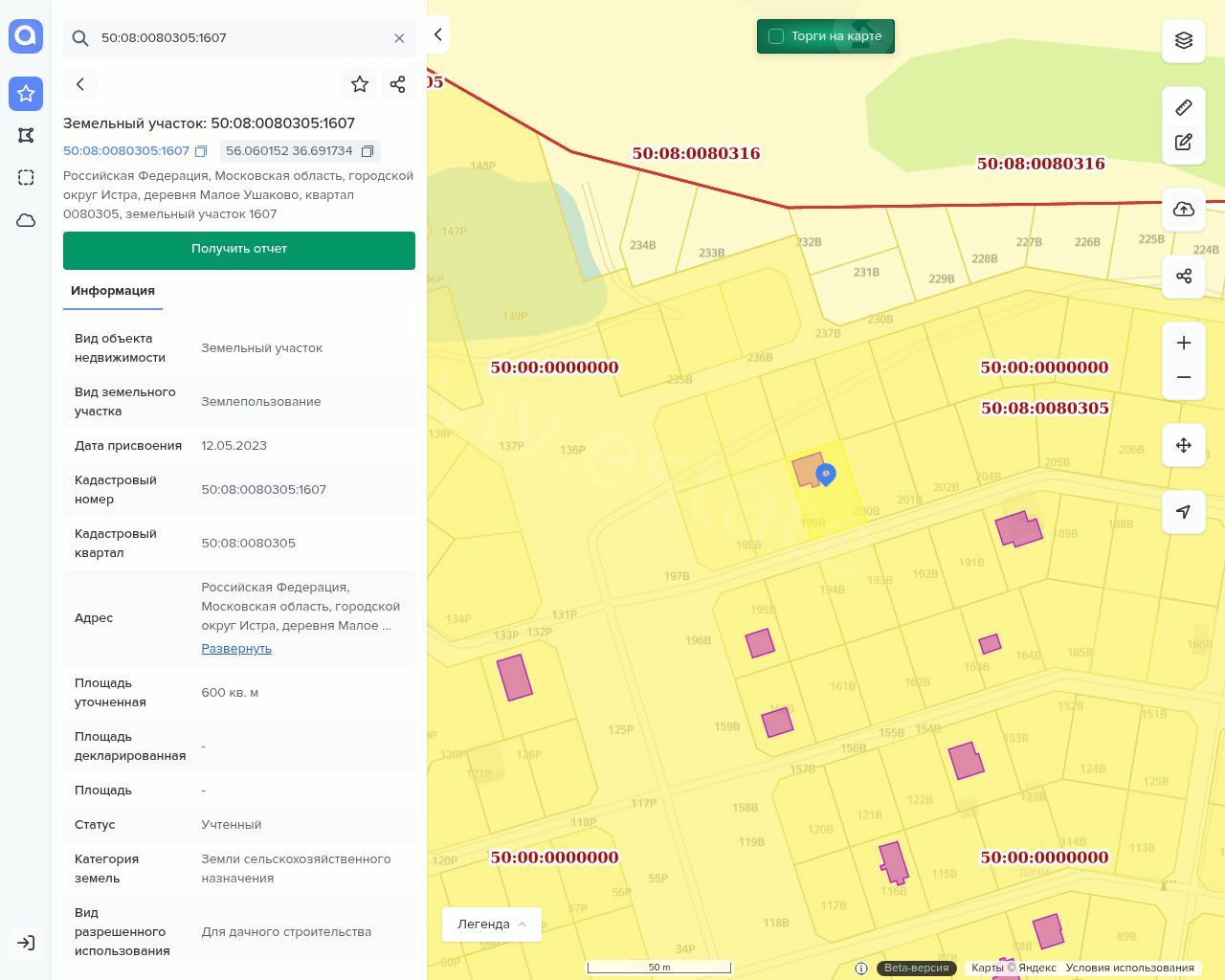
Task: Click the edit drawing tool icon
Action: coord(1184,143)
